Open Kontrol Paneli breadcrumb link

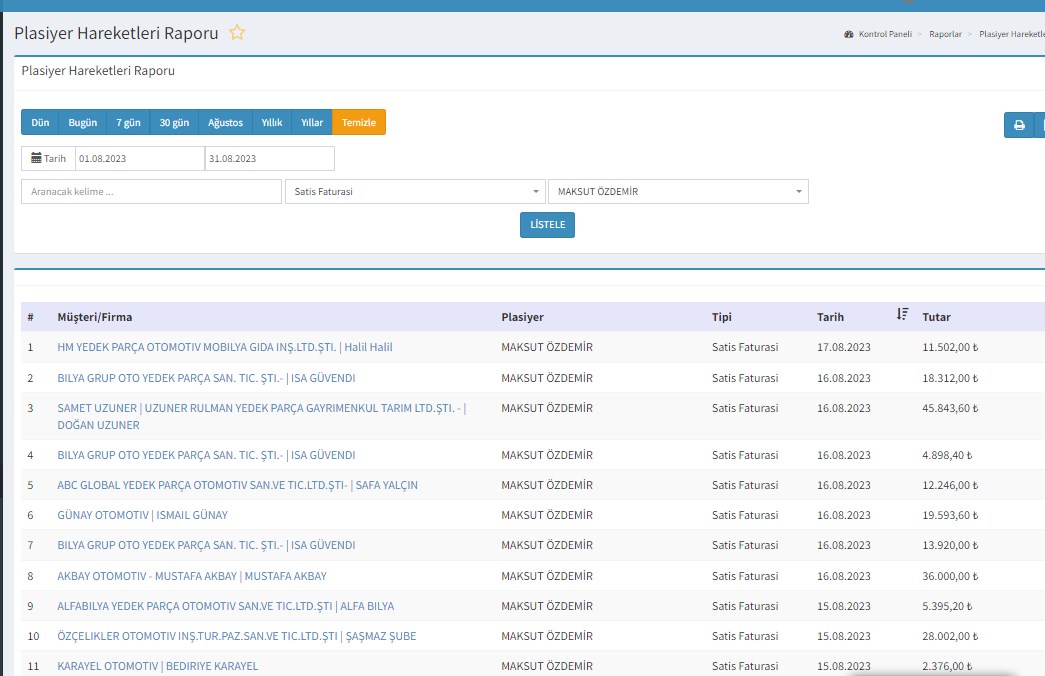click(x=885, y=34)
